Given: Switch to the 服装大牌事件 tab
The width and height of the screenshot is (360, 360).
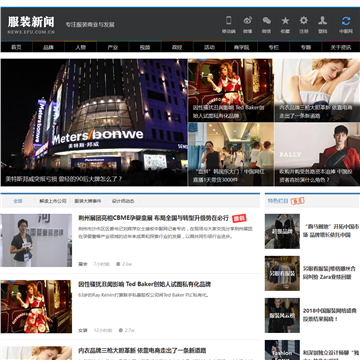Looking at the screenshot, I should pyautogui.click(x=87, y=201).
